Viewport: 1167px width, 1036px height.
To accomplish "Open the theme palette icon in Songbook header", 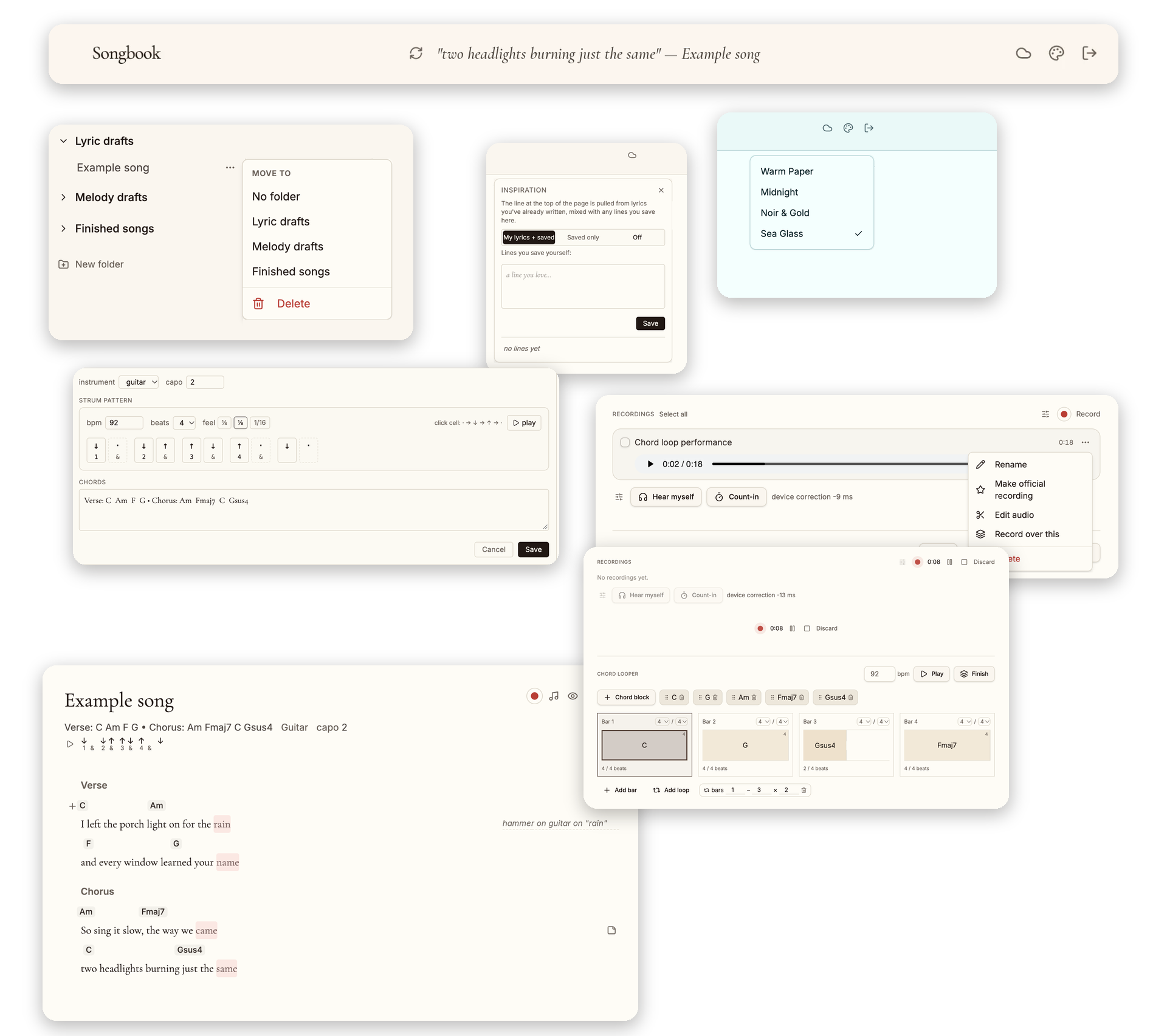I will [x=1056, y=53].
